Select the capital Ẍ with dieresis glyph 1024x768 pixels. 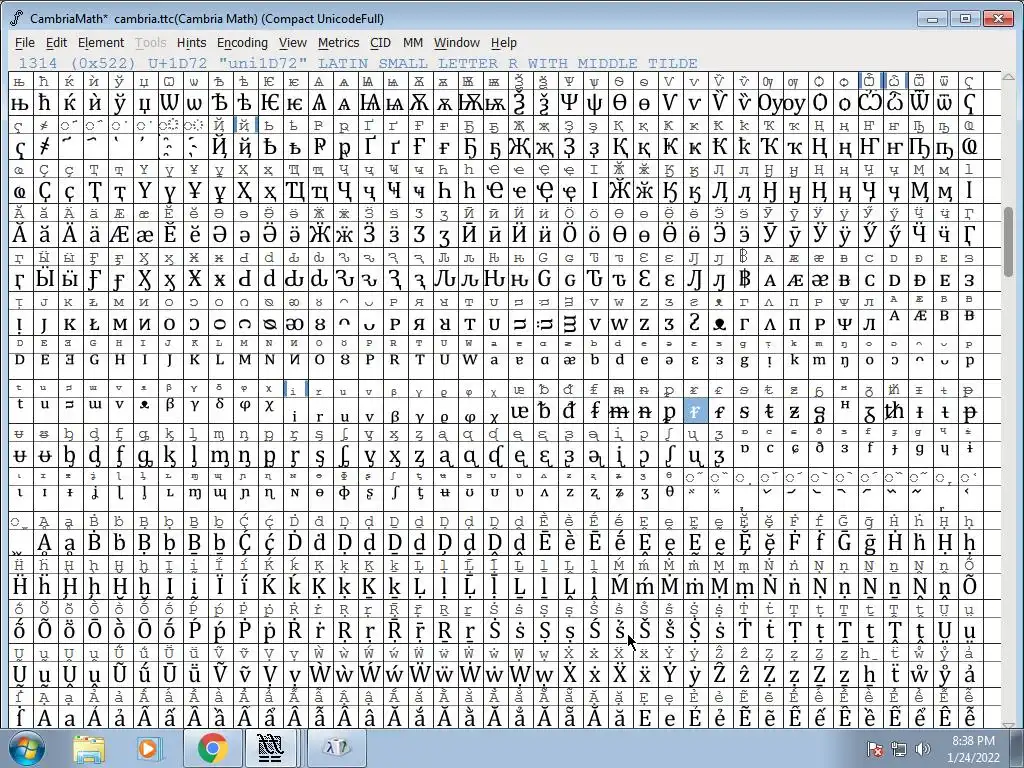pyautogui.click(x=620, y=674)
